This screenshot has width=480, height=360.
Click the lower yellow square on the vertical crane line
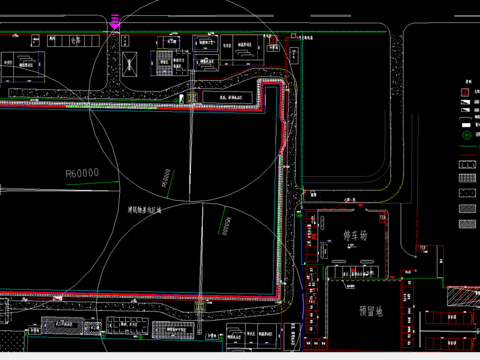pyautogui.click(x=200, y=306)
